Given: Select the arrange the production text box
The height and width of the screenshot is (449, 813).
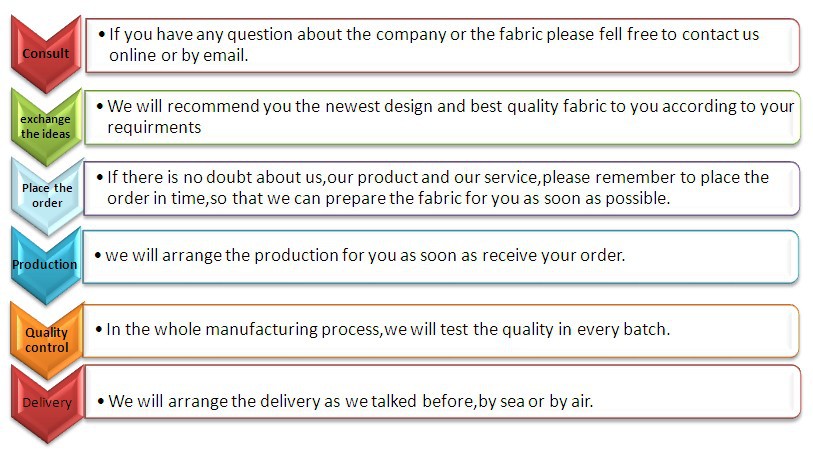Looking at the screenshot, I should (441, 257).
